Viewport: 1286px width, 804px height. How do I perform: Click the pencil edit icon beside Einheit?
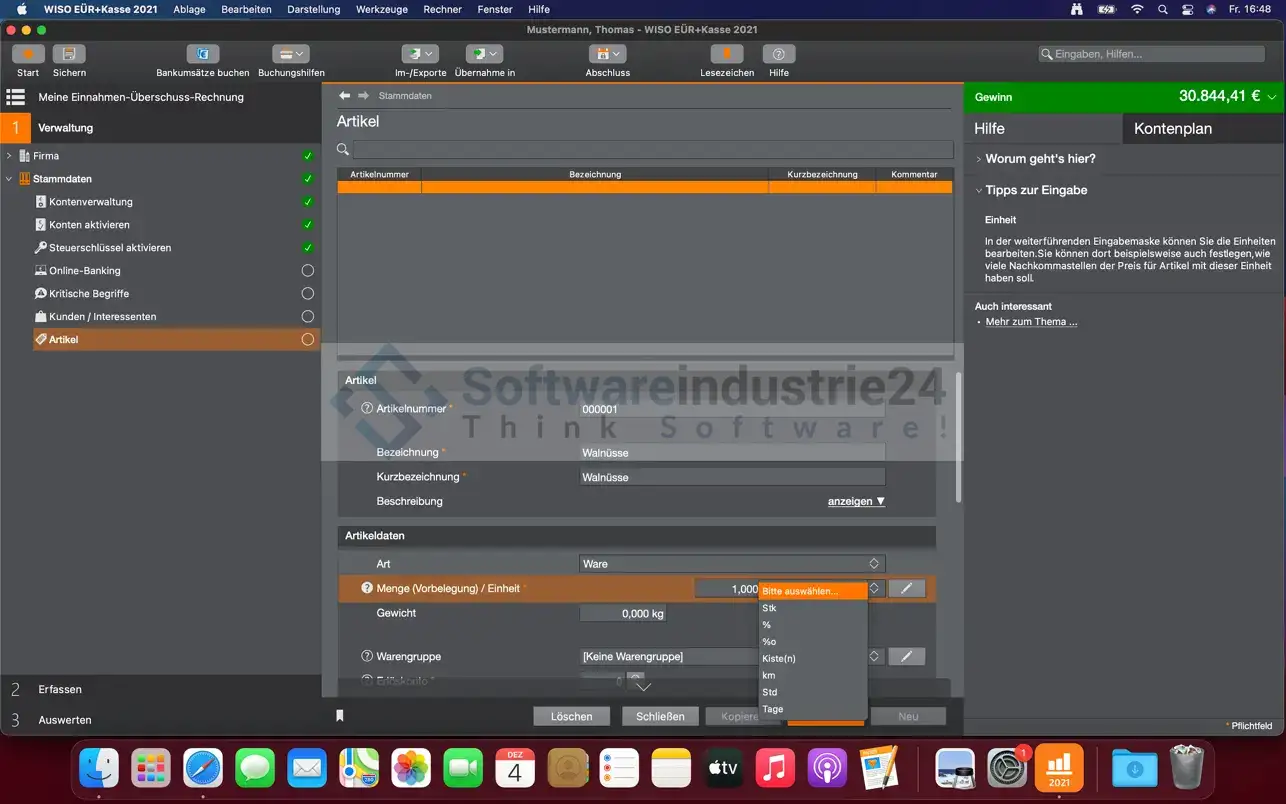click(906, 589)
